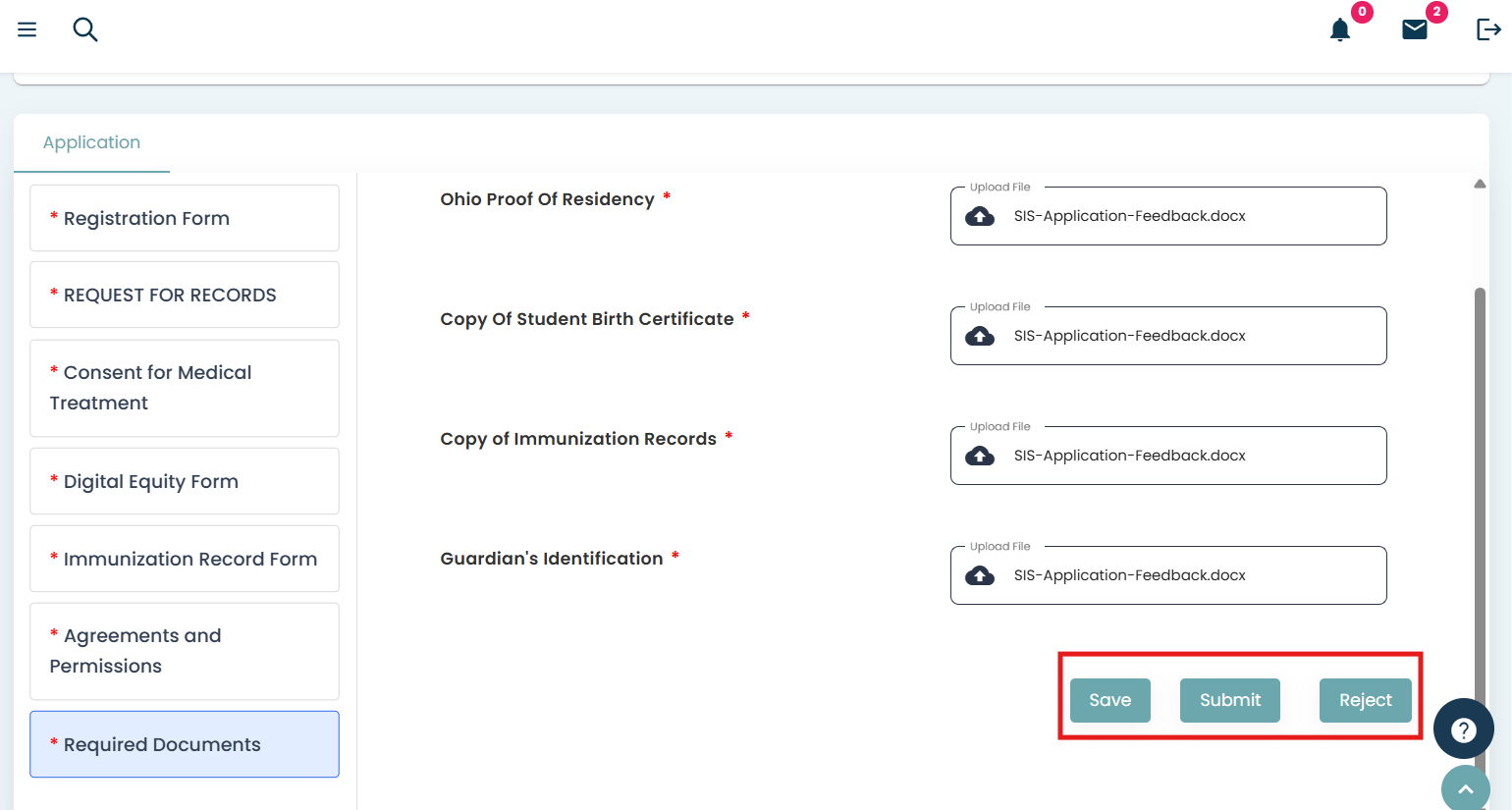The height and width of the screenshot is (810, 1512).
Task: Select Registration Form in sidebar
Action: tap(185, 218)
